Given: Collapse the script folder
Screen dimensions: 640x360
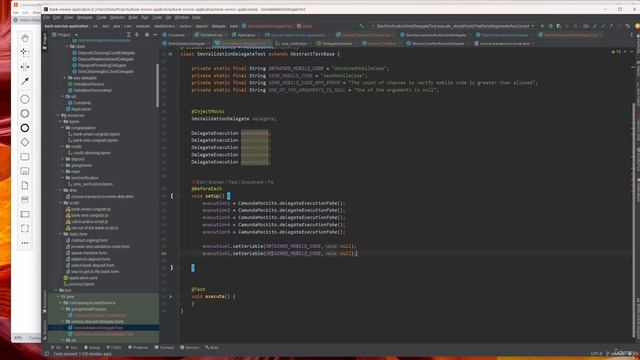Looking at the screenshot, I should click(60, 203).
